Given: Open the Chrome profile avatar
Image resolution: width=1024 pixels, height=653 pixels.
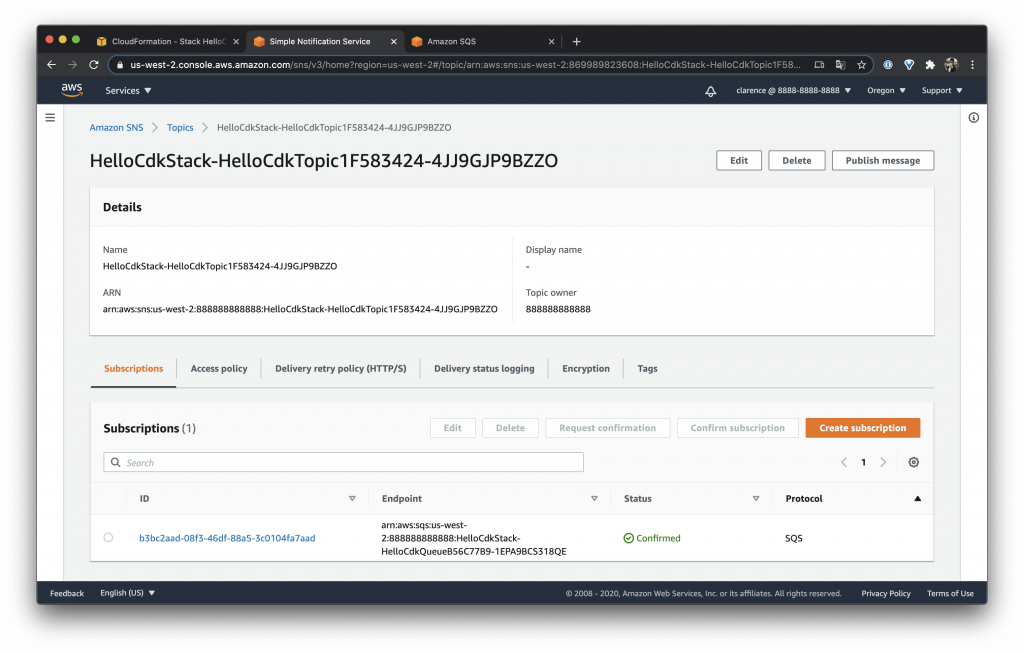Looking at the screenshot, I should 951,65.
